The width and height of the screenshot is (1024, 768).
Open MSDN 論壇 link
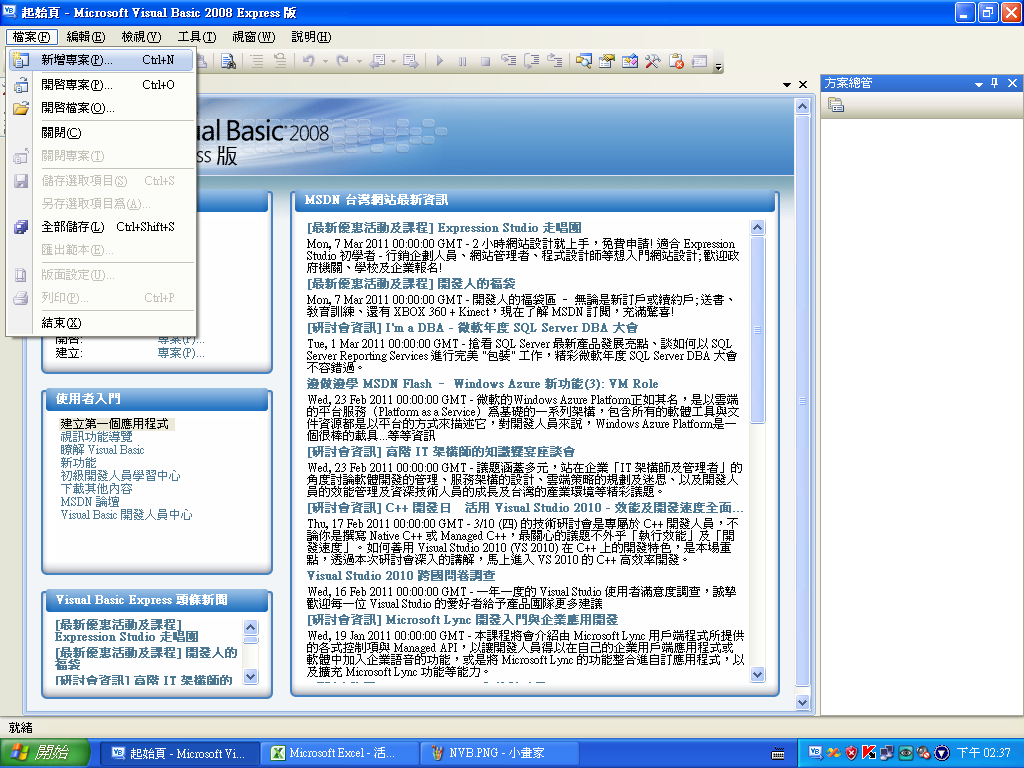point(90,502)
